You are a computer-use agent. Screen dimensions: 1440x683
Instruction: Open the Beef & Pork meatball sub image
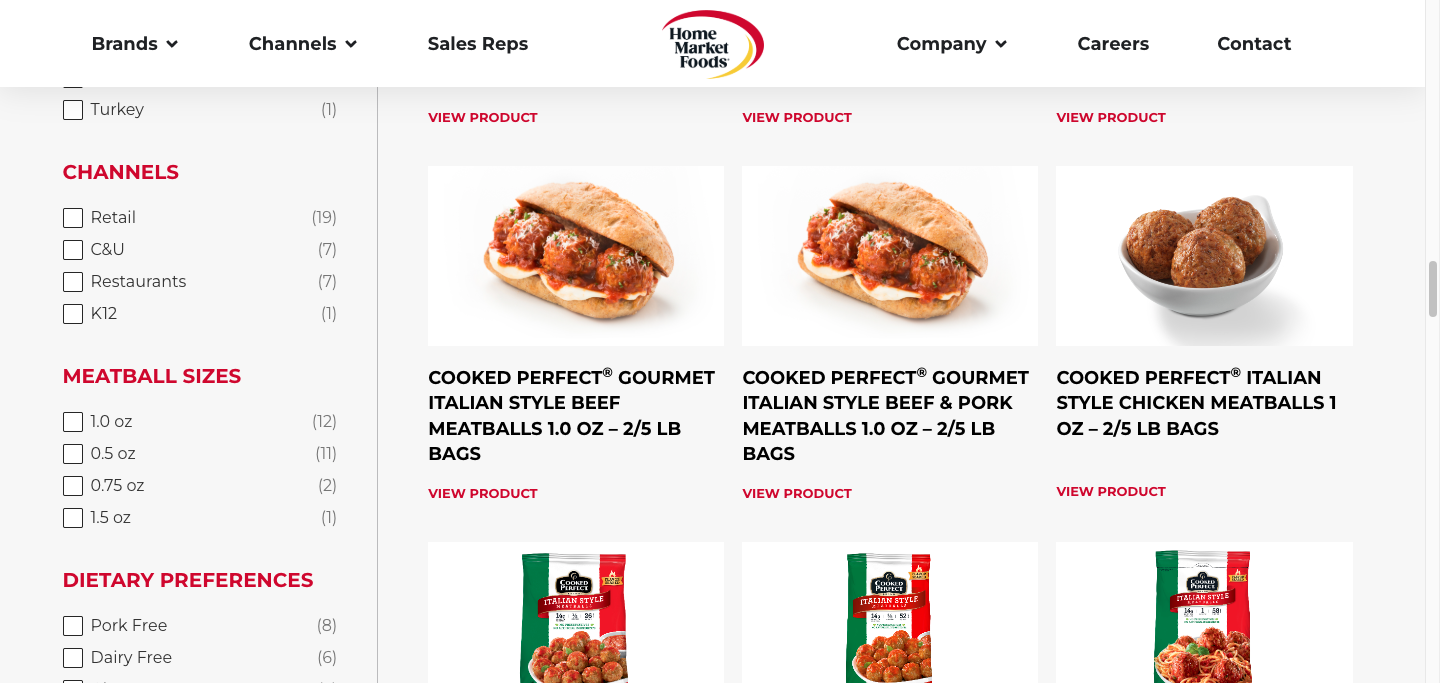pos(890,256)
